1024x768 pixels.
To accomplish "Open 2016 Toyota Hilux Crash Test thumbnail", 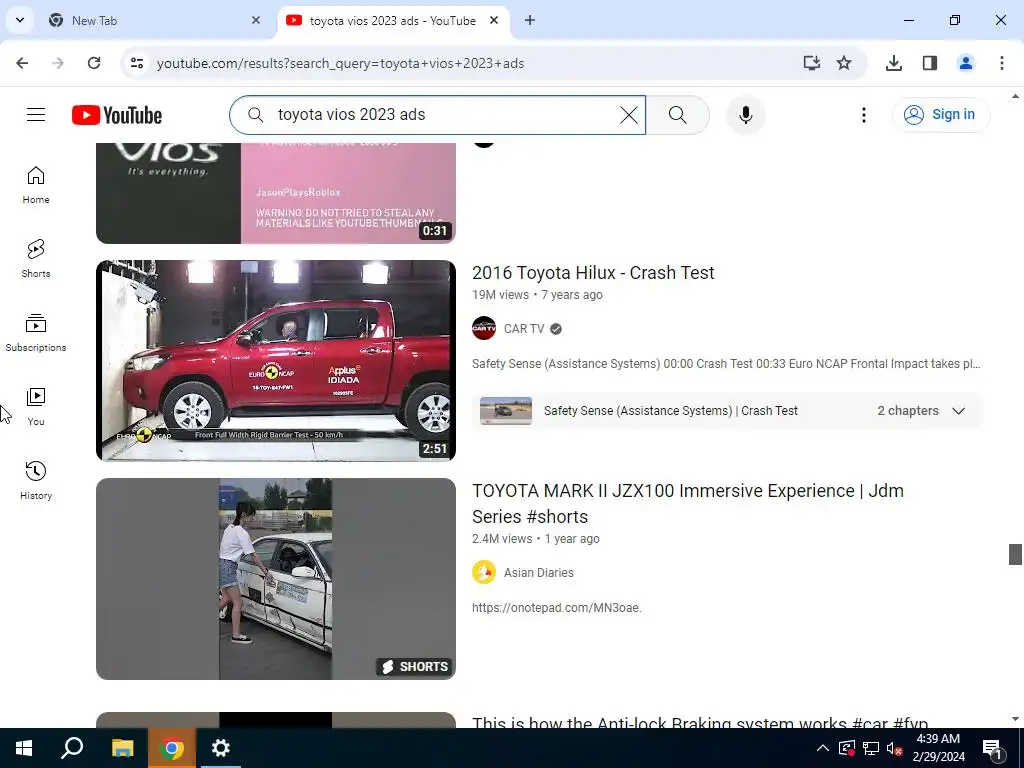I will pos(276,360).
